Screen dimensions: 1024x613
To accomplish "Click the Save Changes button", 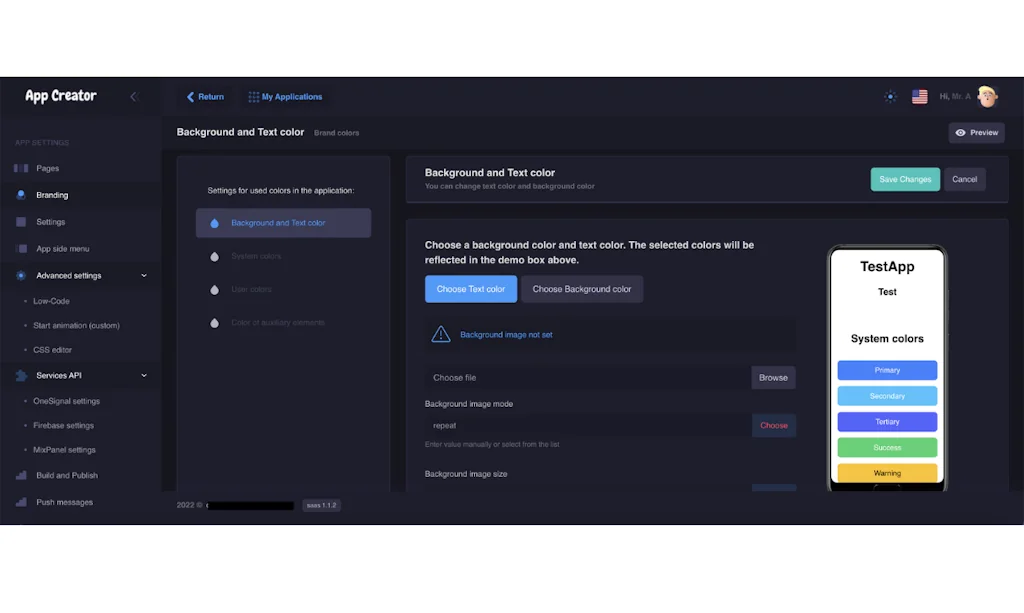I will 905,179.
